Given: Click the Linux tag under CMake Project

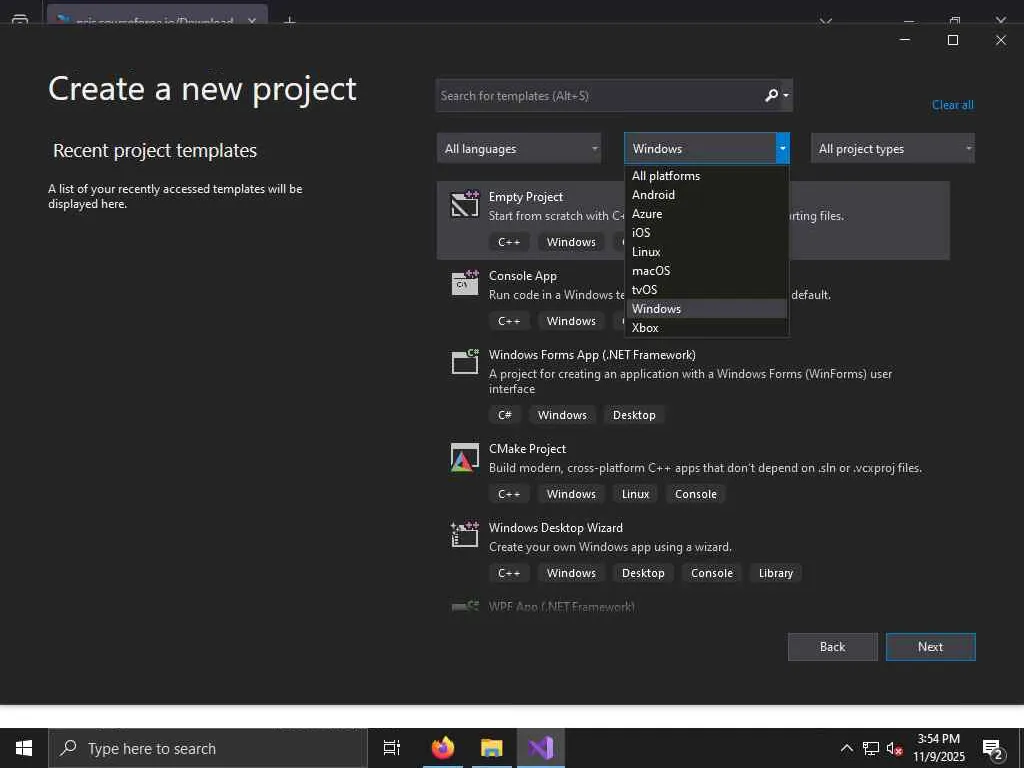Looking at the screenshot, I should pyautogui.click(x=635, y=494).
